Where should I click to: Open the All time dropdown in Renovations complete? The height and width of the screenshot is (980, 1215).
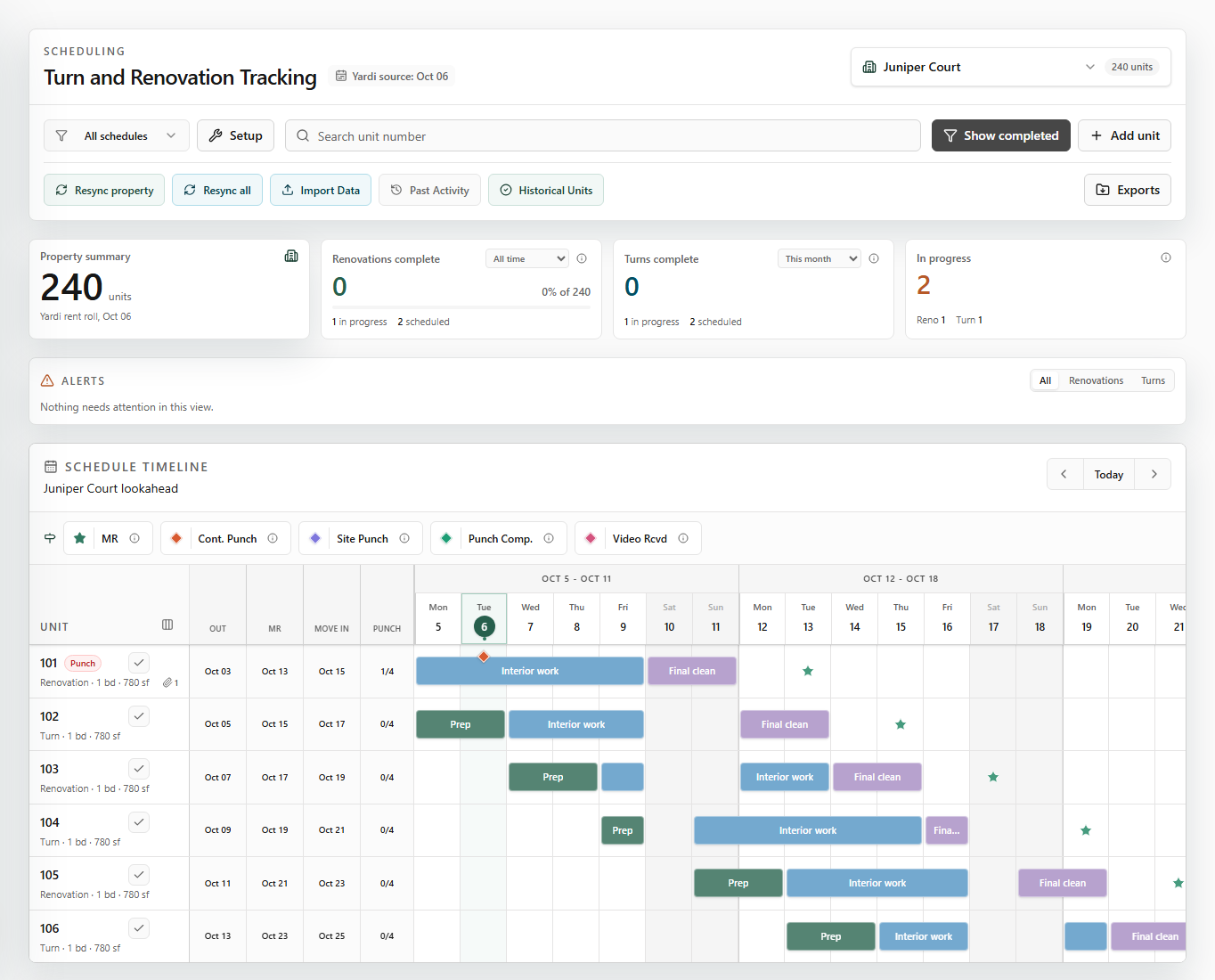coord(527,258)
